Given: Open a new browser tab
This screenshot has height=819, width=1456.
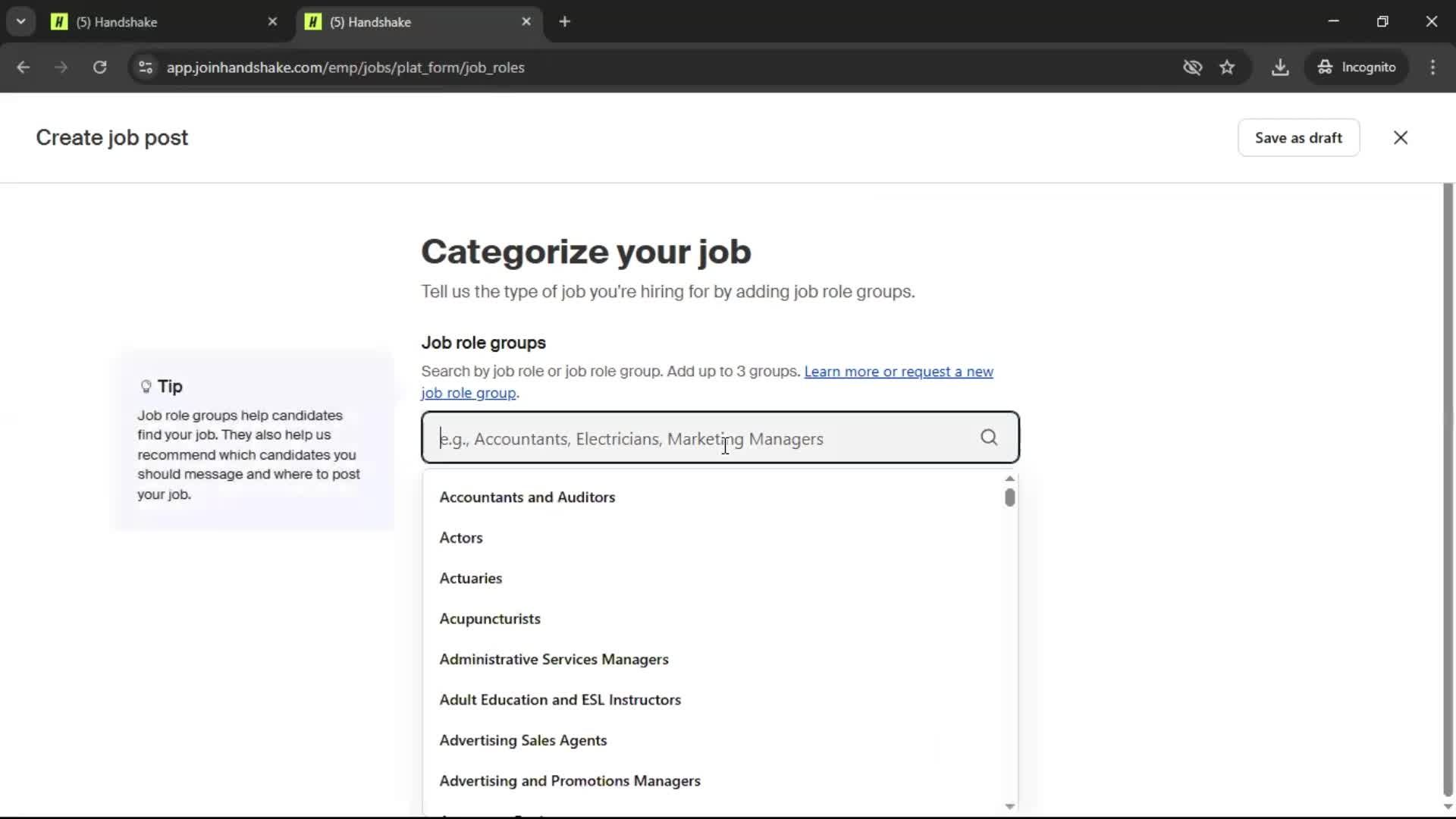Looking at the screenshot, I should [x=564, y=22].
